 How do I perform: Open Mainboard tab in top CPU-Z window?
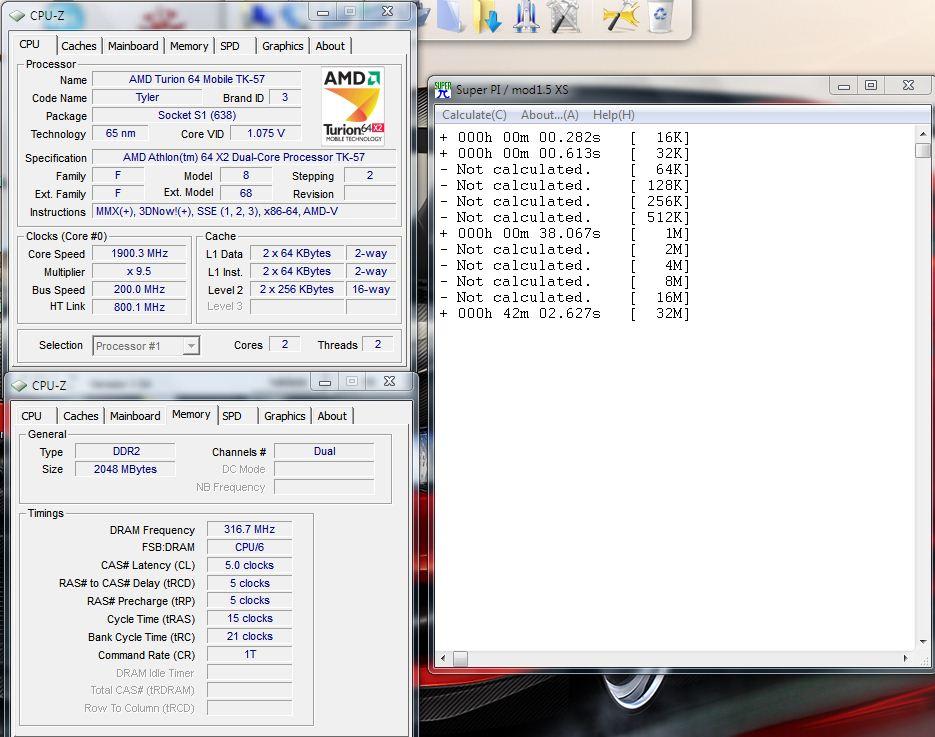click(133, 46)
